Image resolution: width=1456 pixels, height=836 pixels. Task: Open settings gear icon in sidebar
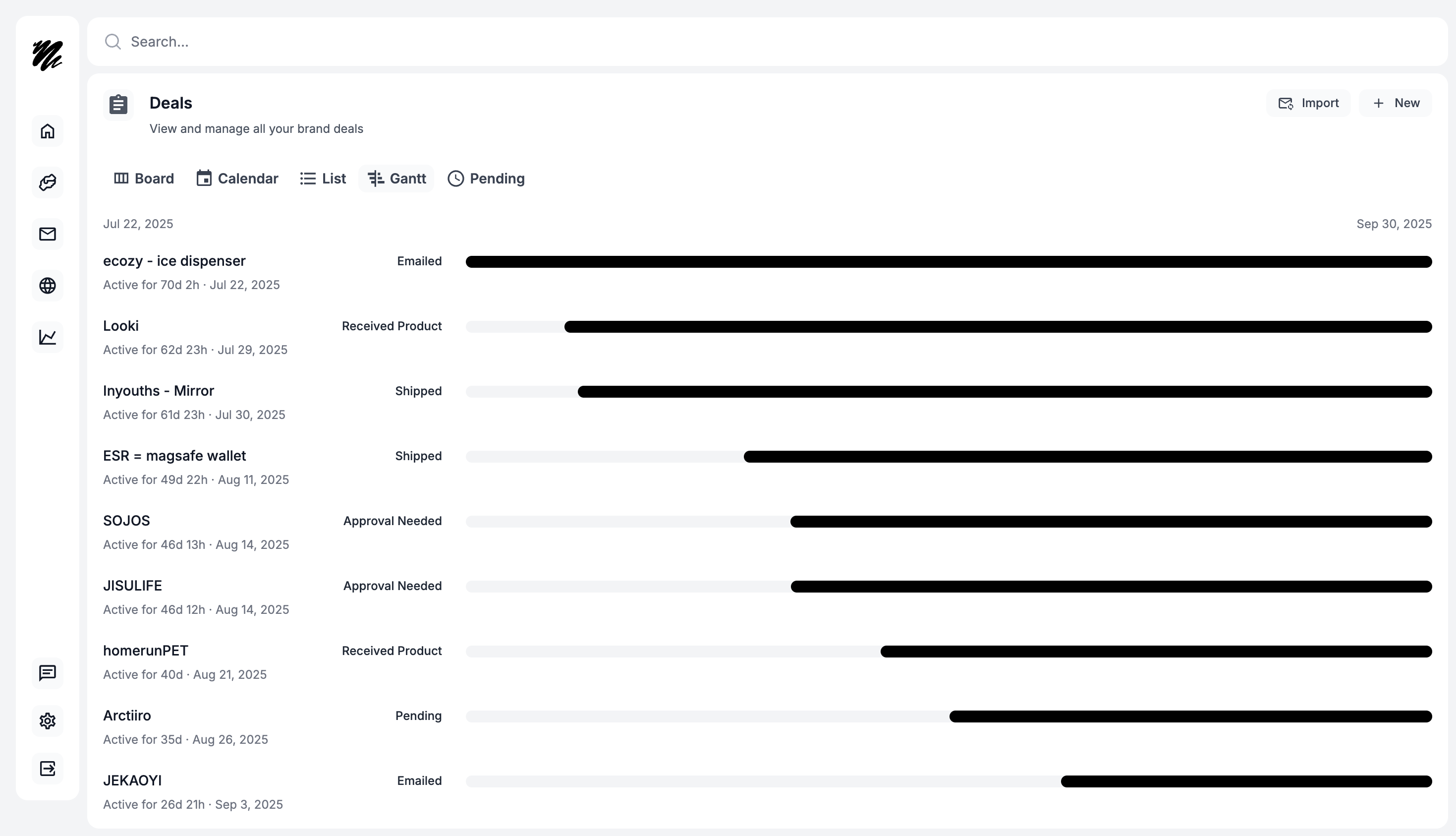[48, 720]
